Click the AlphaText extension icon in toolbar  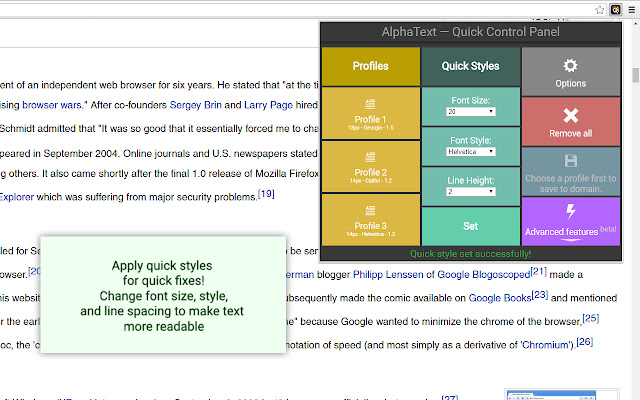[x=615, y=9]
